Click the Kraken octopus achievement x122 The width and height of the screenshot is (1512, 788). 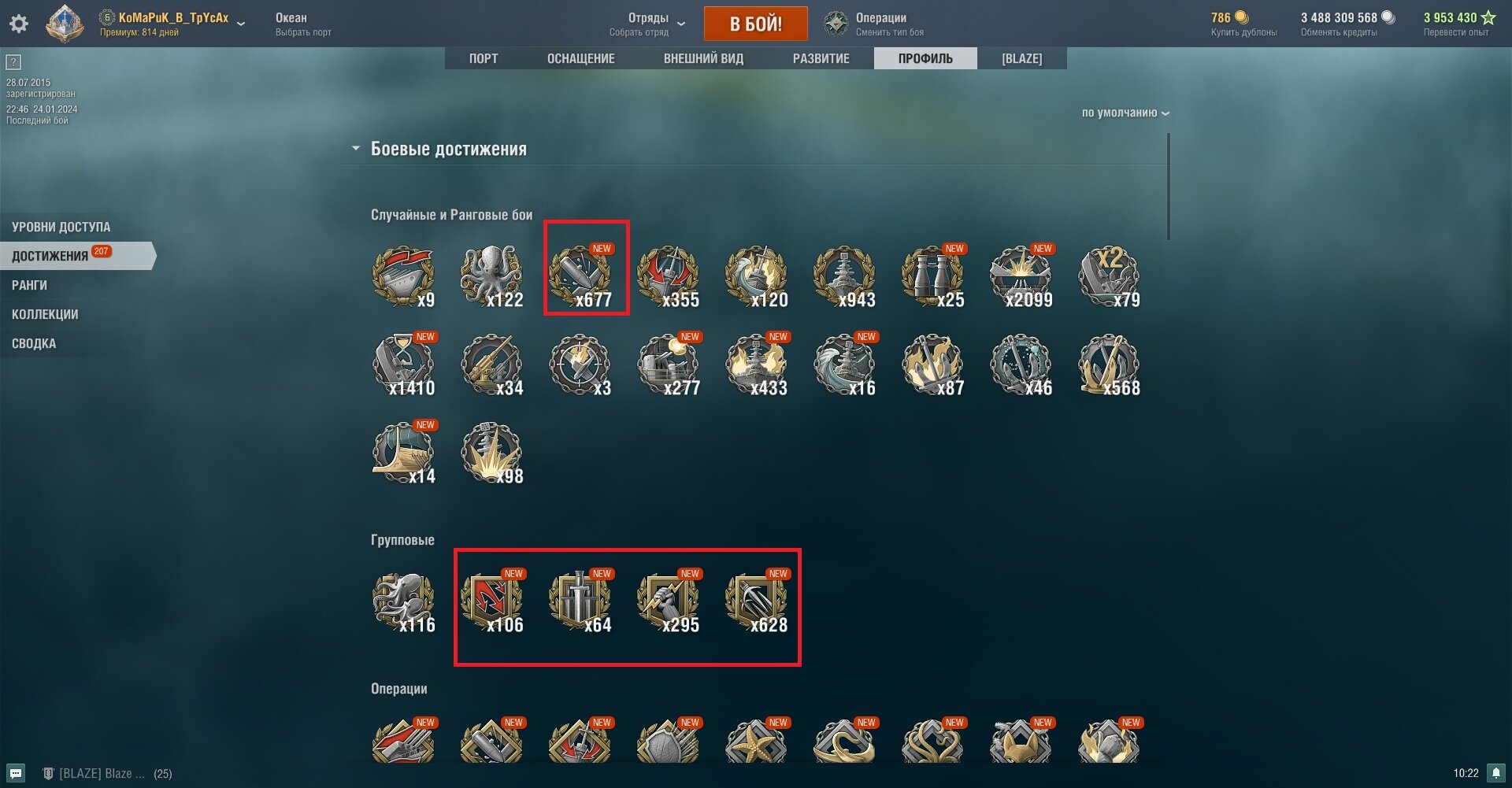[491, 276]
